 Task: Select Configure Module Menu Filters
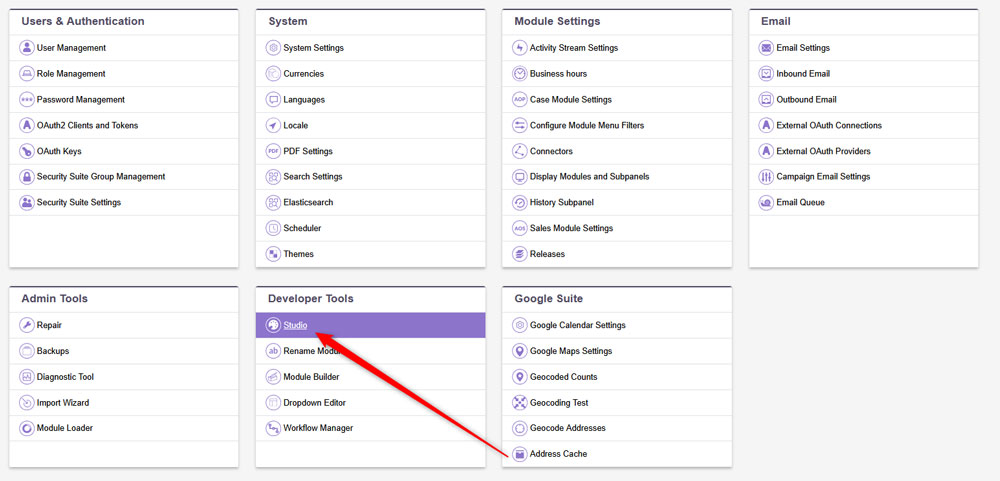pyautogui.click(x=587, y=126)
